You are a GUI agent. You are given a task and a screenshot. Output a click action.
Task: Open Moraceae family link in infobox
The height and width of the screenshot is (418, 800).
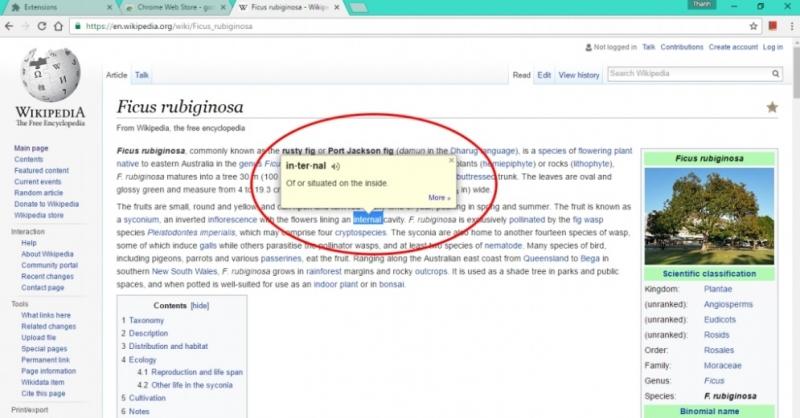722,365
